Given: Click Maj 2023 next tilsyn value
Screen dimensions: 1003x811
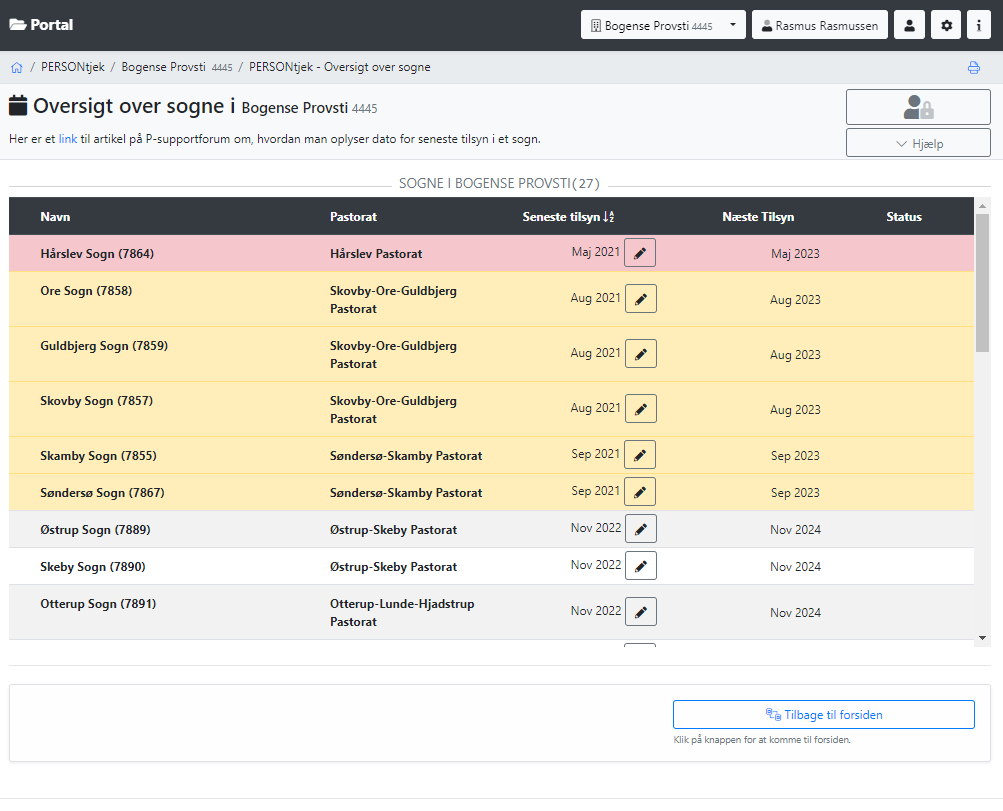Looking at the screenshot, I should click(x=795, y=254).
